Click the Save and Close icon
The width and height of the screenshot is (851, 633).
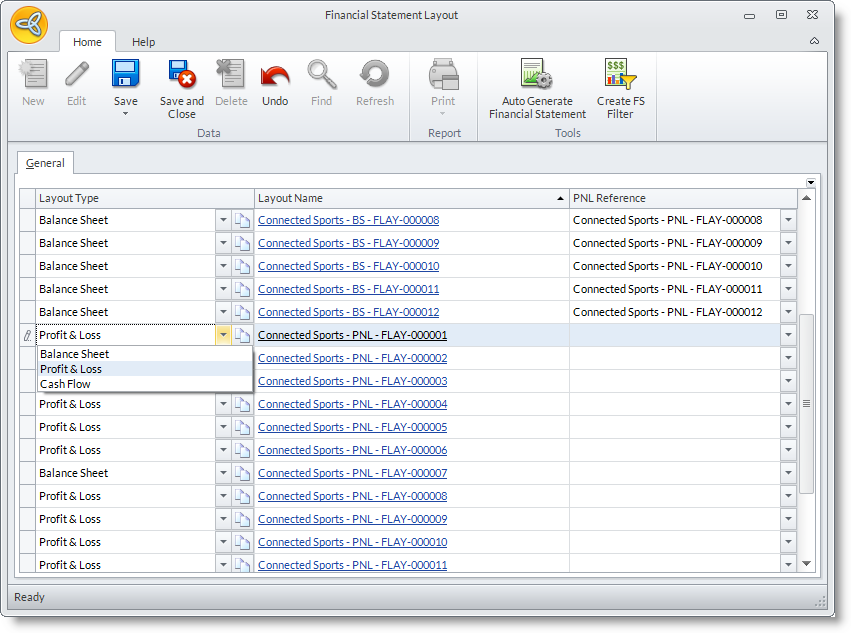click(x=181, y=75)
